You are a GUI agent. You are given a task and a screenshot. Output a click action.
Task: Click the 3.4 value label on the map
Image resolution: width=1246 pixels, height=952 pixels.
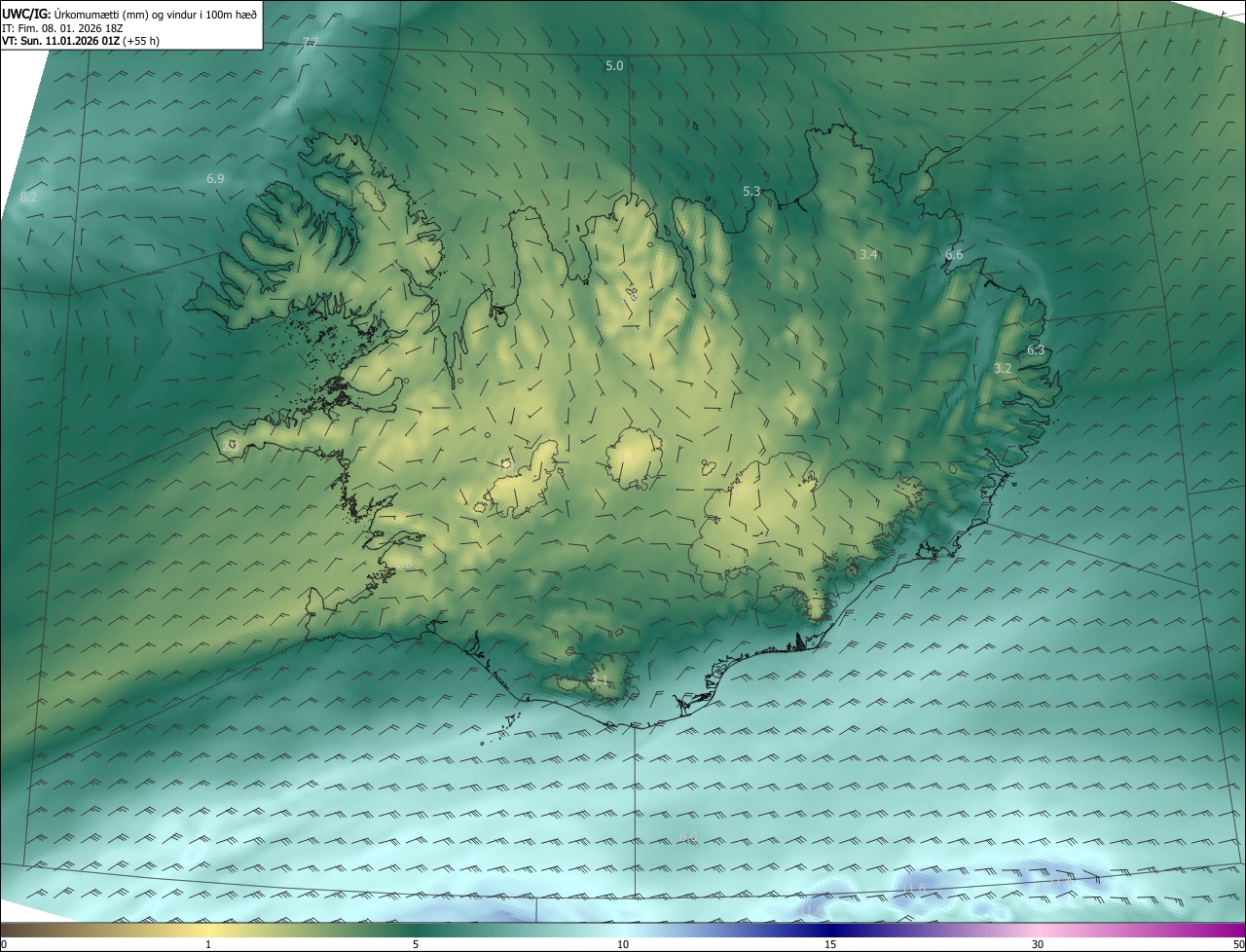point(868,254)
